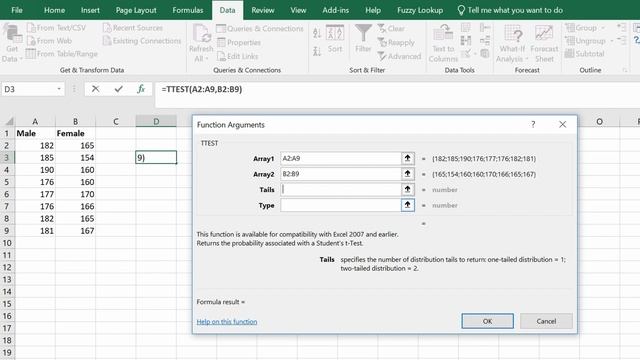Click Tell me what you want to do
Screen dimensions: 640x360
[510, 10]
